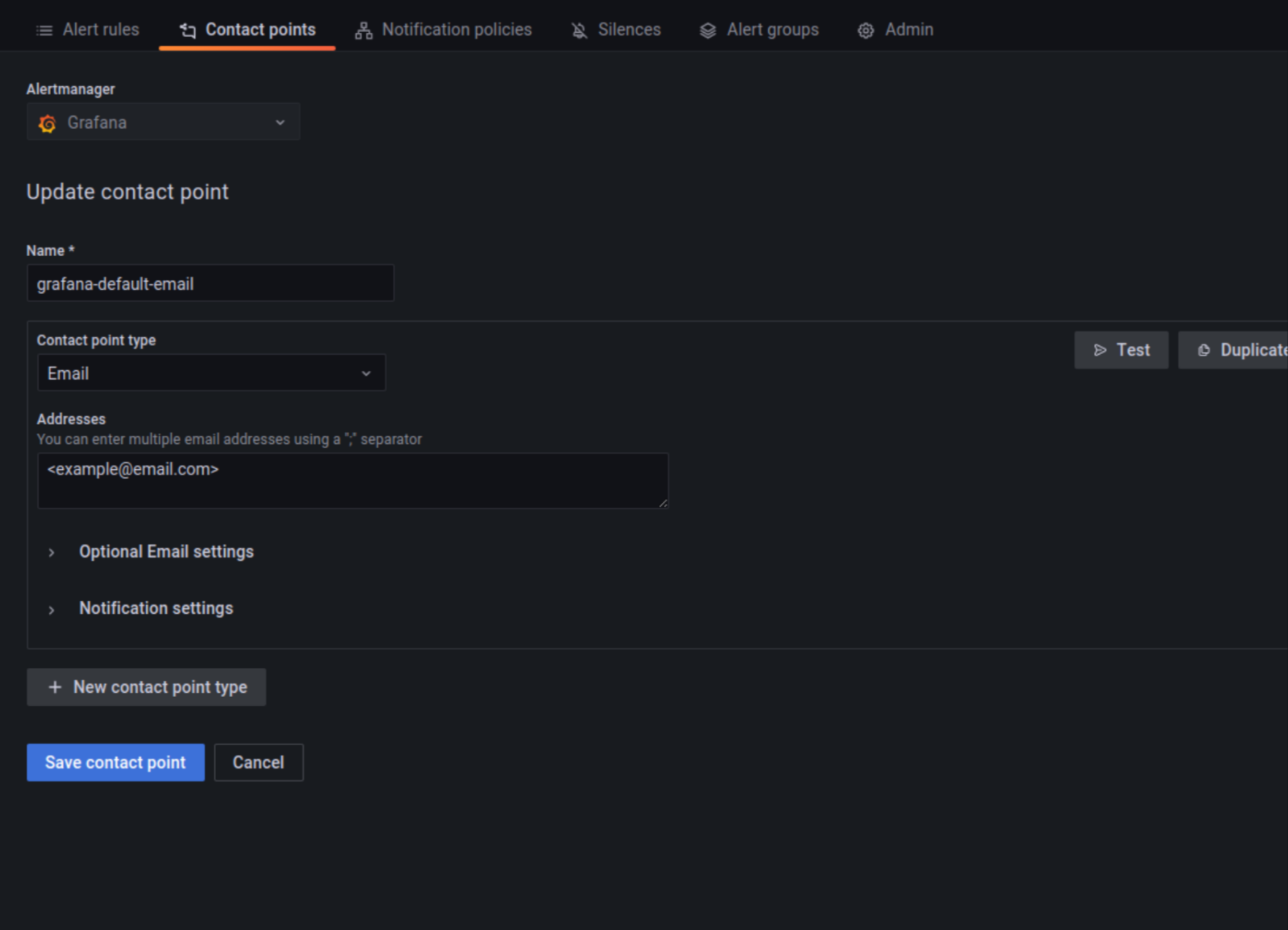Click the Name * field label

[50, 250]
